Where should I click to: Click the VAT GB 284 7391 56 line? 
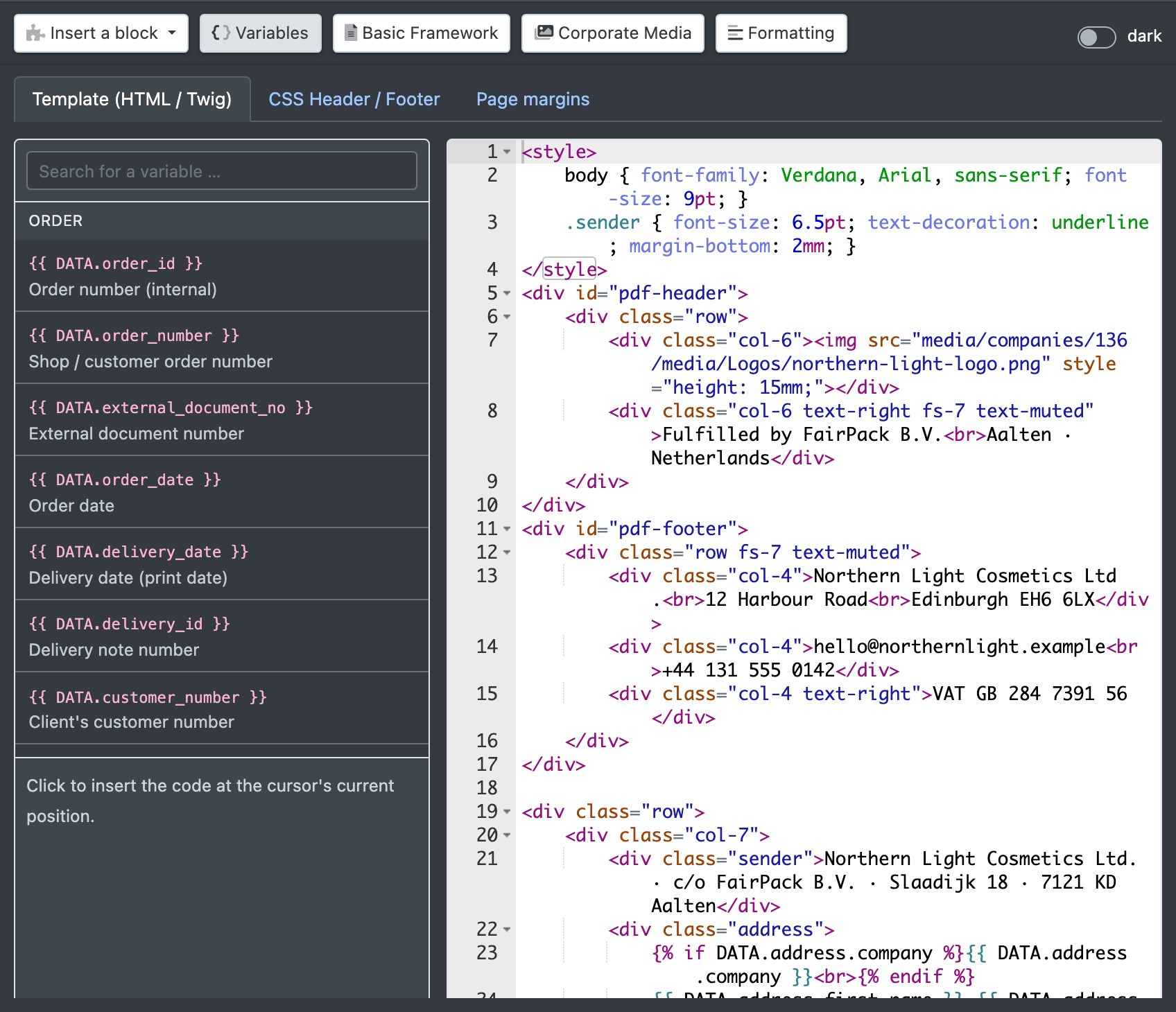coord(839,706)
